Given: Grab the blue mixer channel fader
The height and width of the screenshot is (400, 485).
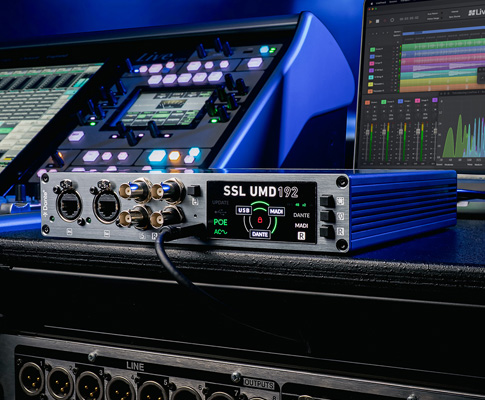Looking at the screenshot, I should [401, 132].
